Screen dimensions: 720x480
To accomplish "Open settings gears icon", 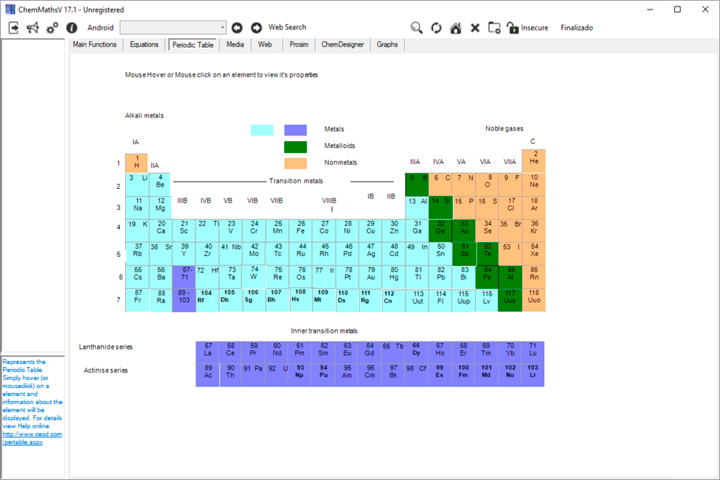I will [52, 28].
